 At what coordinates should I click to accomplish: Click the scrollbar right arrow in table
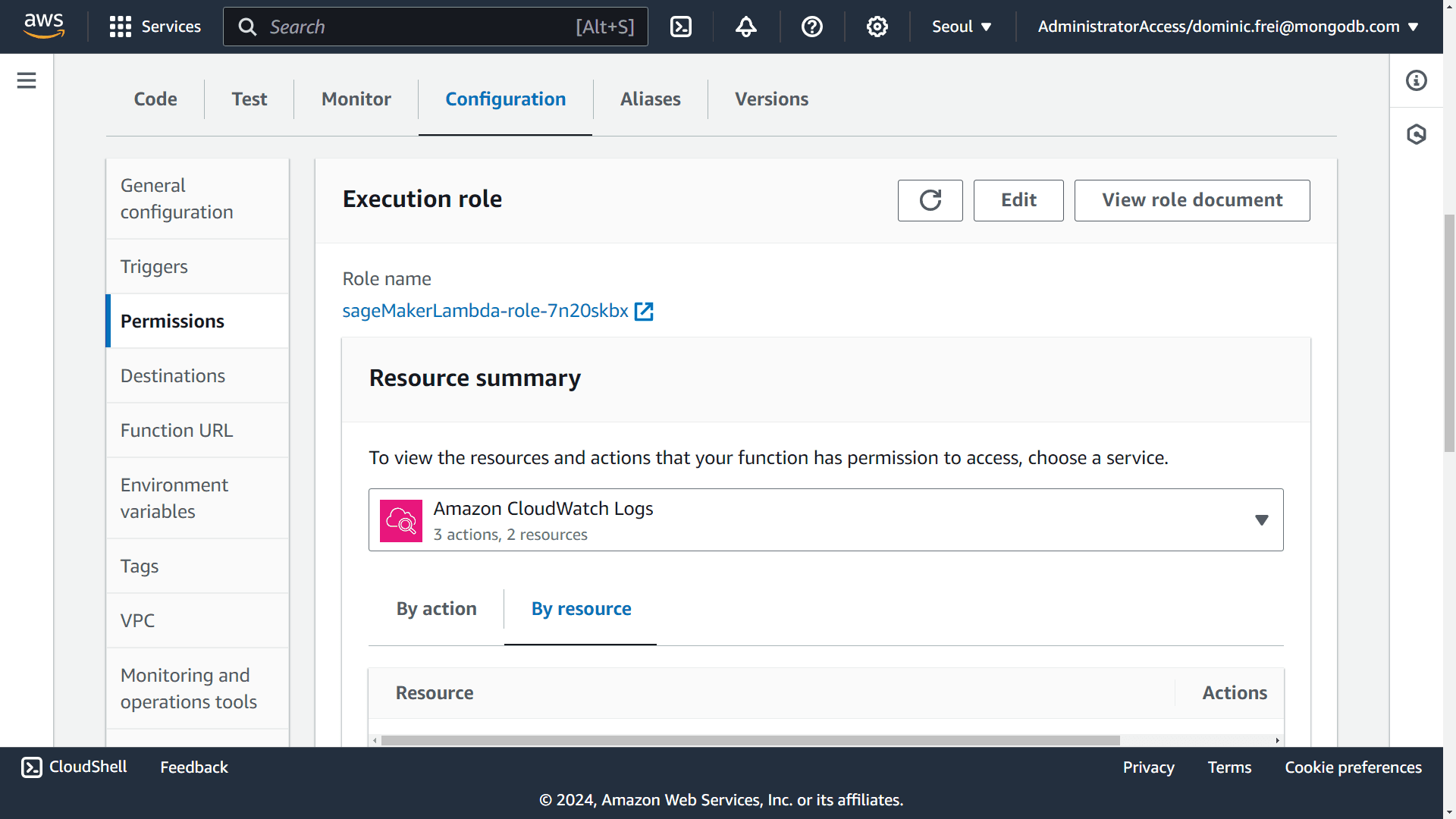[1278, 740]
